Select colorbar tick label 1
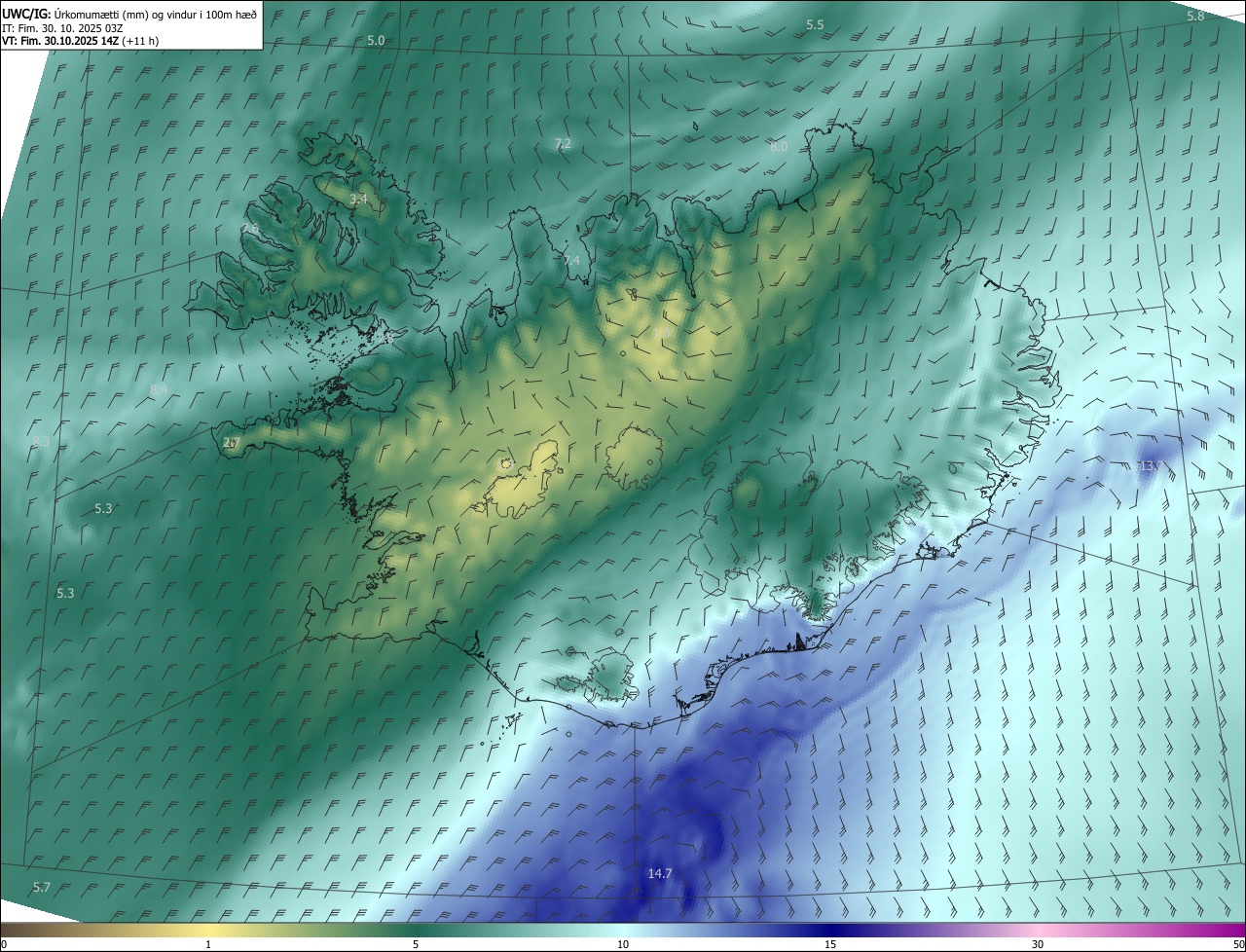Image resolution: width=1246 pixels, height=952 pixels. pyautogui.click(x=208, y=944)
